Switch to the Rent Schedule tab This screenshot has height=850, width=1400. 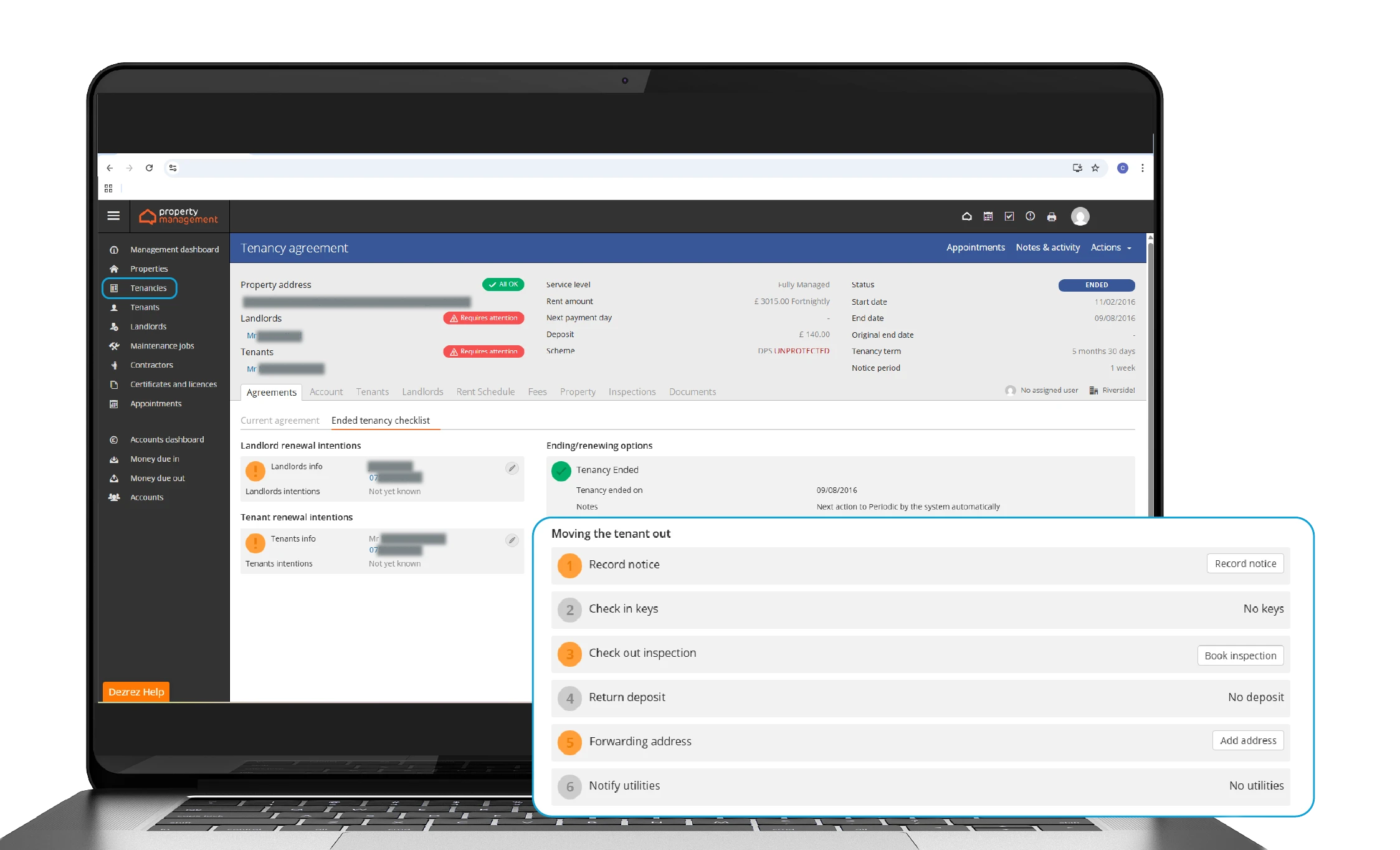485,391
